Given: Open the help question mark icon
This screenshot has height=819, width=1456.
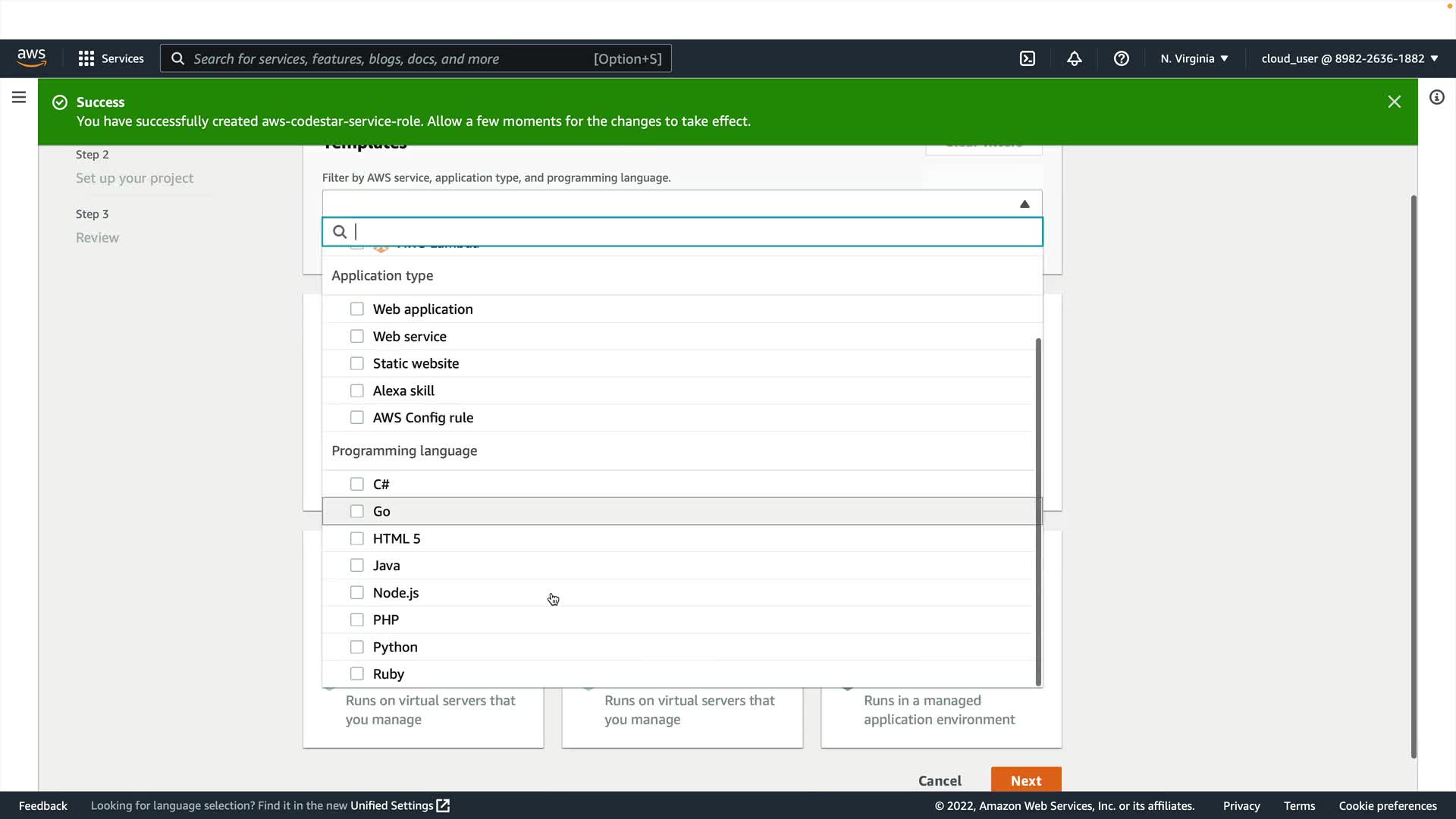Looking at the screenshot, I should [1122, 58].
